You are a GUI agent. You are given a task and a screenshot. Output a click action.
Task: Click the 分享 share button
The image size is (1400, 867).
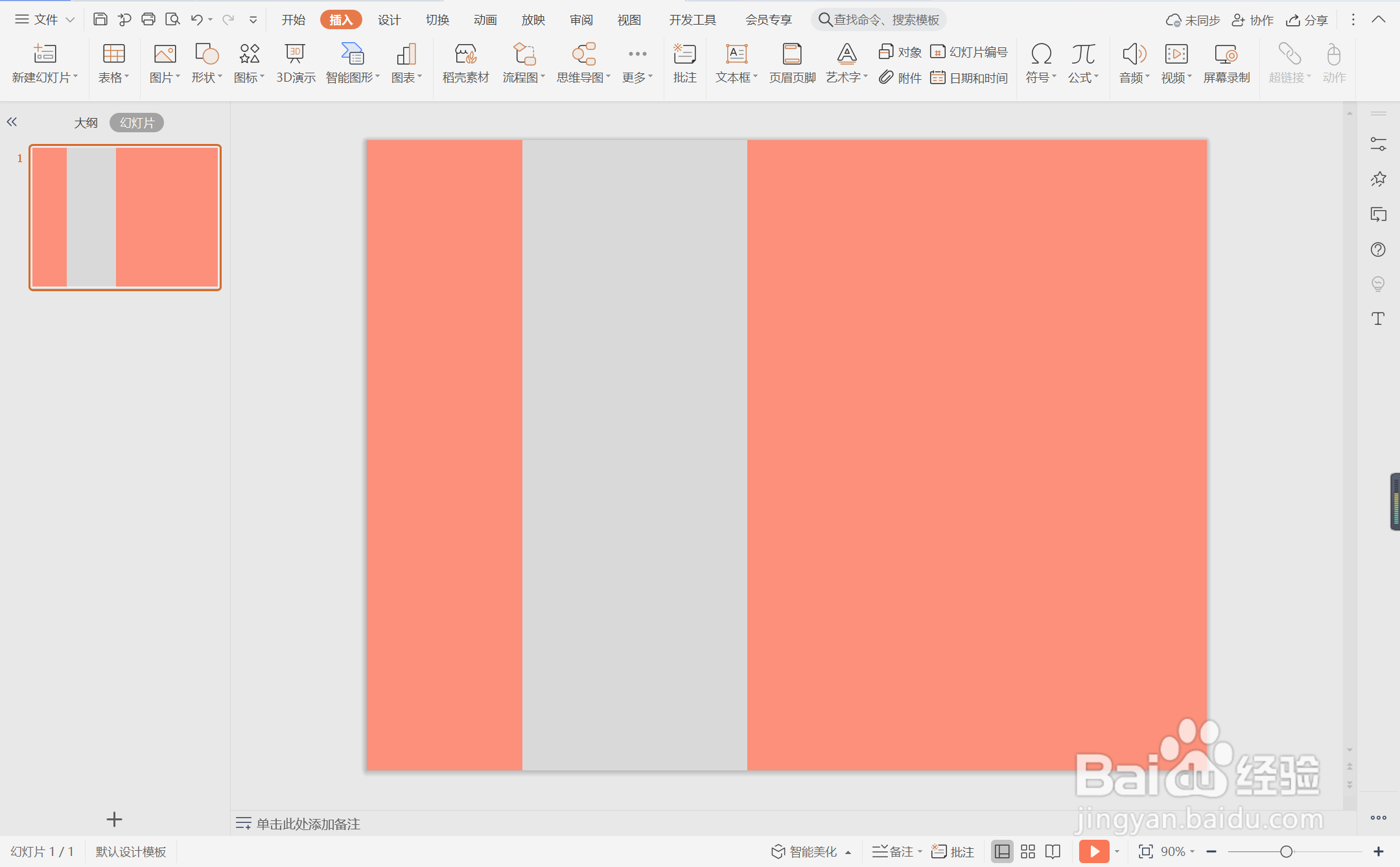(x=1307, y=20)
